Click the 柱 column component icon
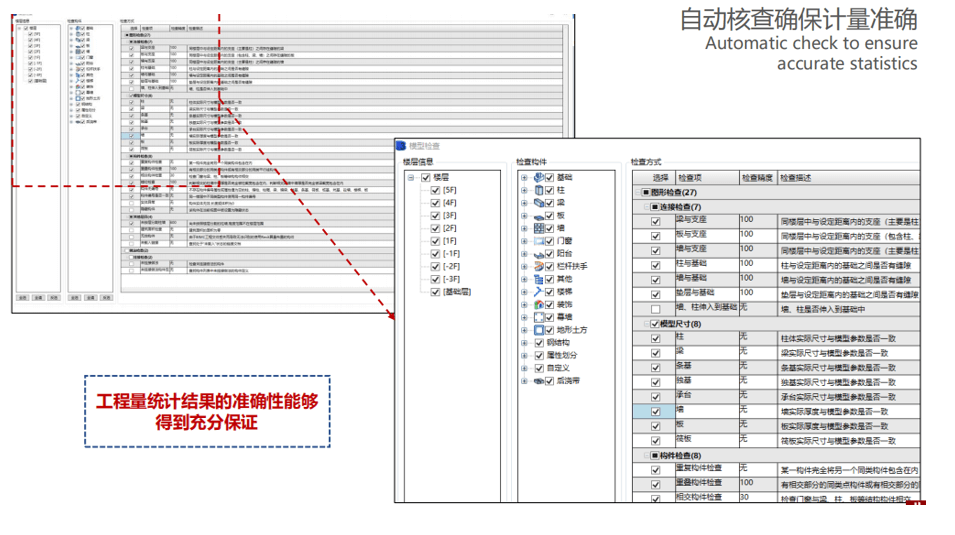 (538, 190)
